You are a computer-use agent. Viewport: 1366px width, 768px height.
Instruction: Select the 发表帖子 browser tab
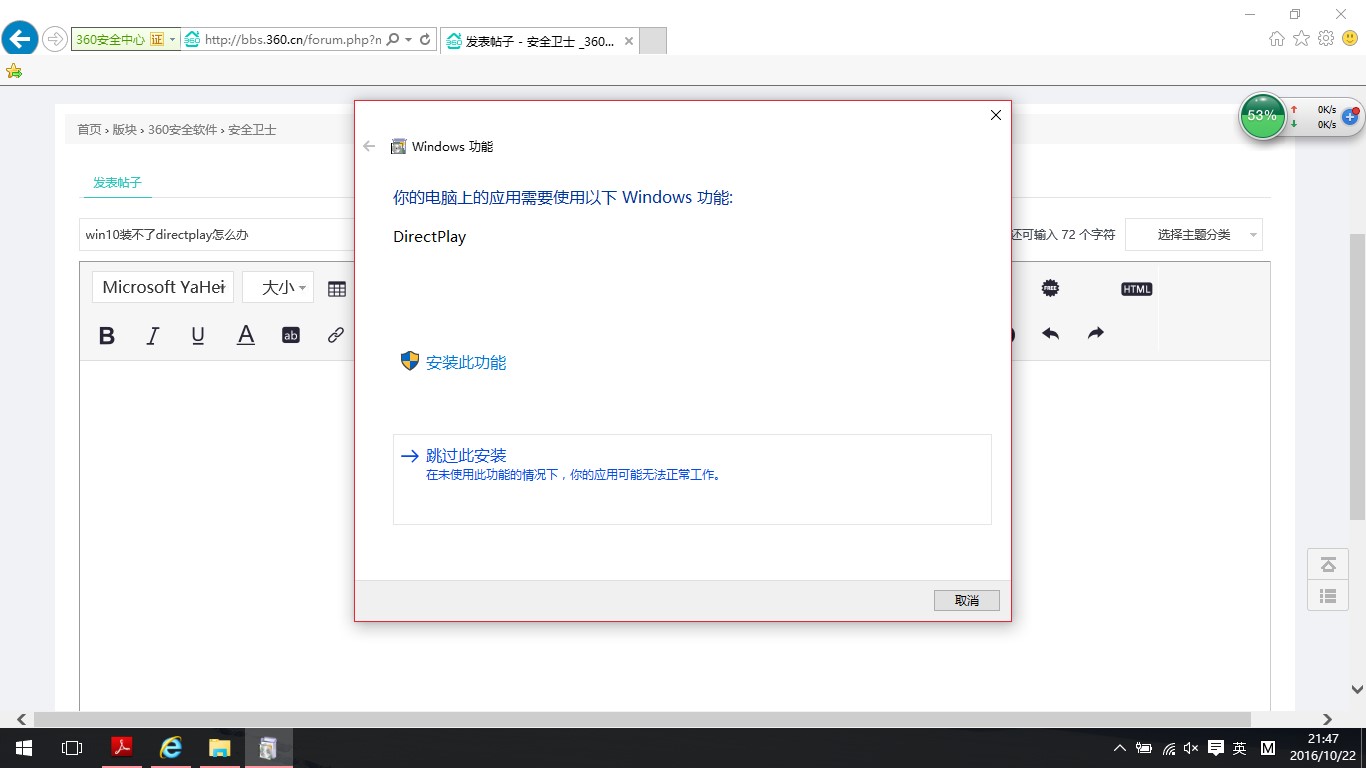click(x=540, y=41)
